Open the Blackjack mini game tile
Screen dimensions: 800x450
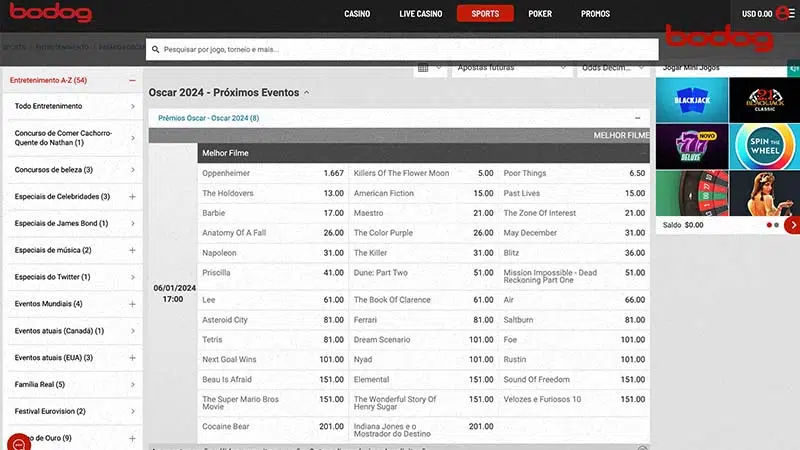[691, 99]
